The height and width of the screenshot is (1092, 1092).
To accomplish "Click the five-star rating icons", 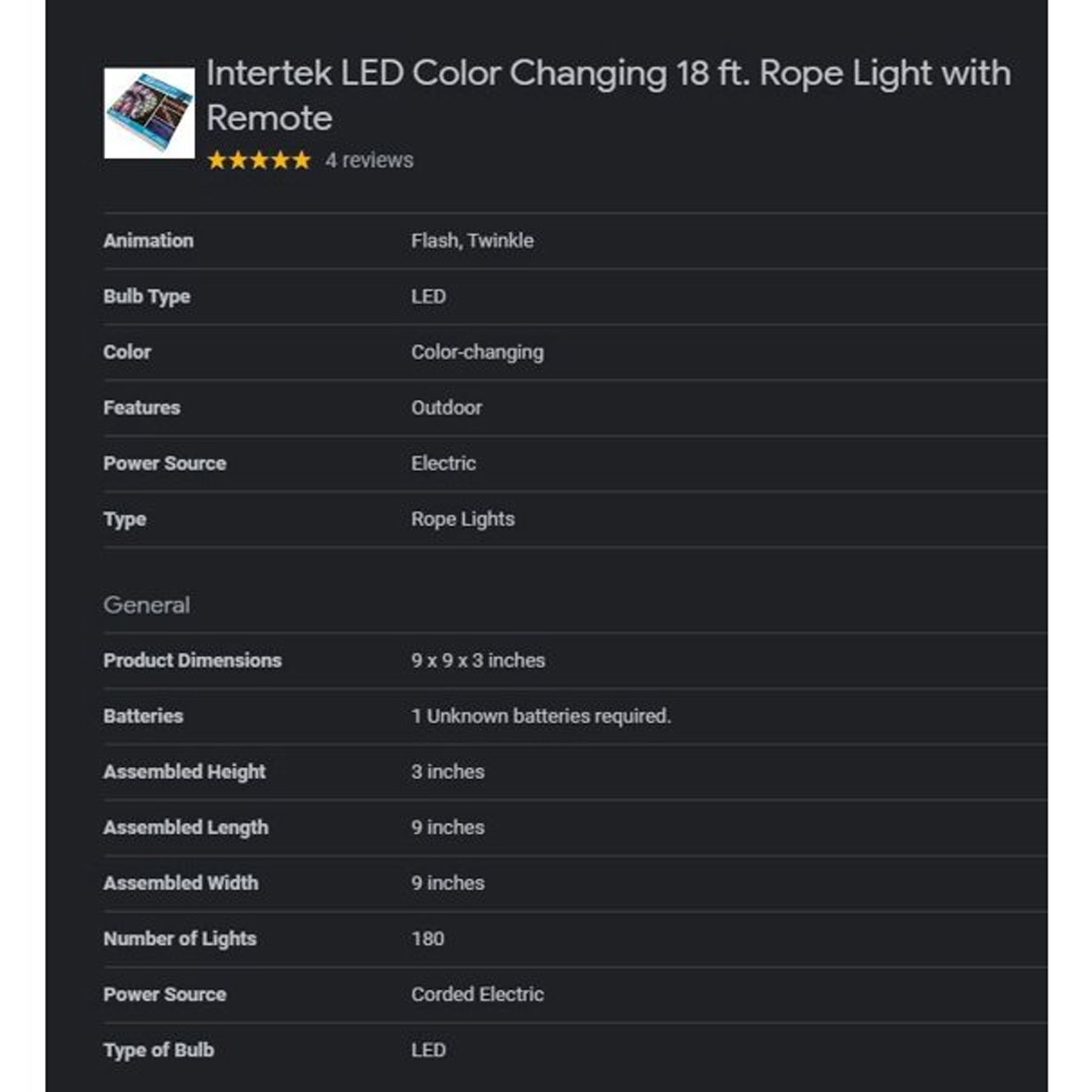I will pyautogui.click(x=259, y=161).
